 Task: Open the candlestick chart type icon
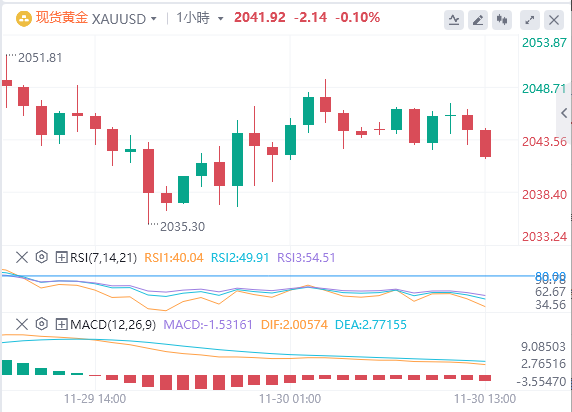[502, 20]
